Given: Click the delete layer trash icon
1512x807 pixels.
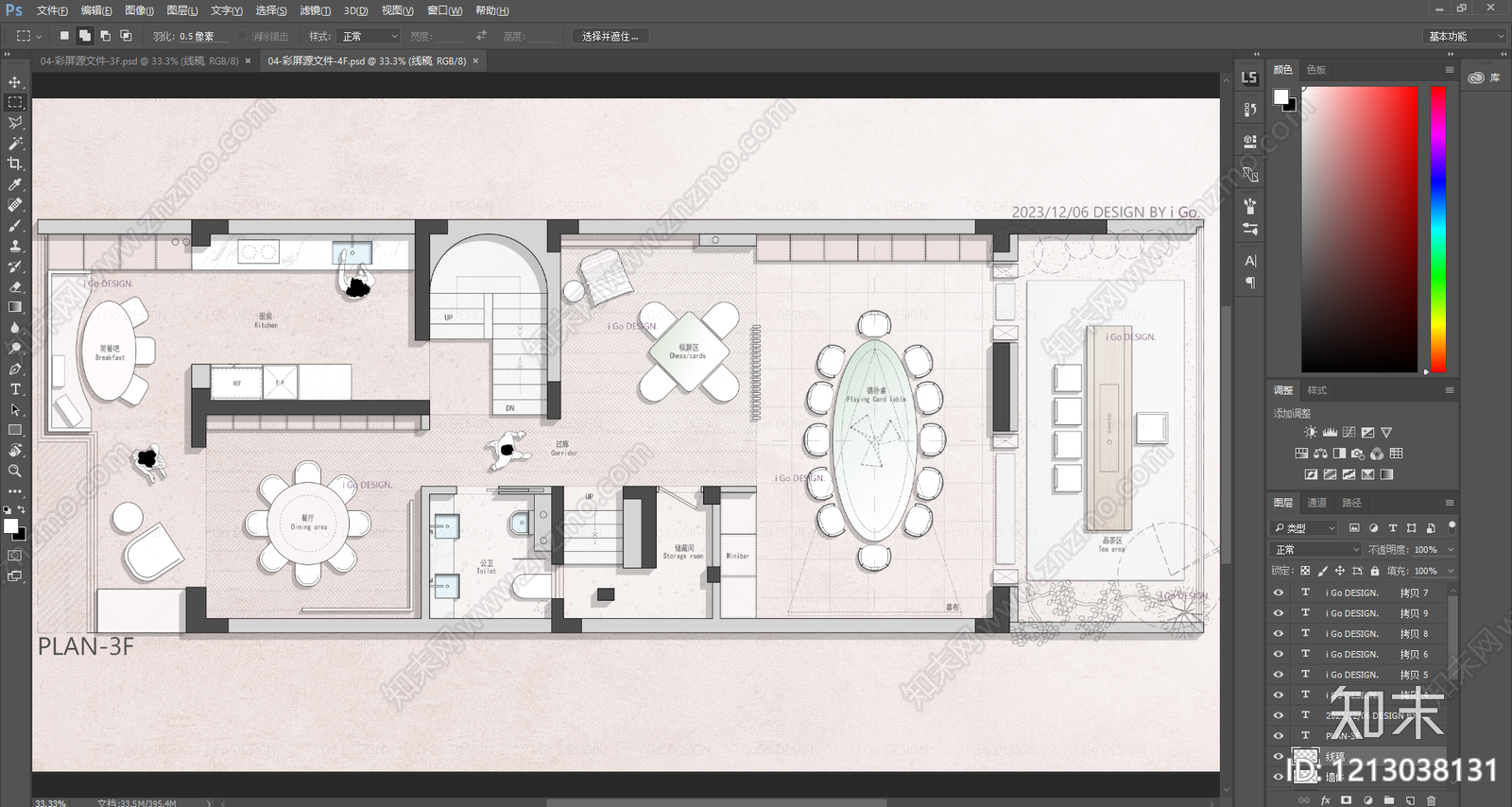Looking at the screenshot, I should coord(1431,800).
